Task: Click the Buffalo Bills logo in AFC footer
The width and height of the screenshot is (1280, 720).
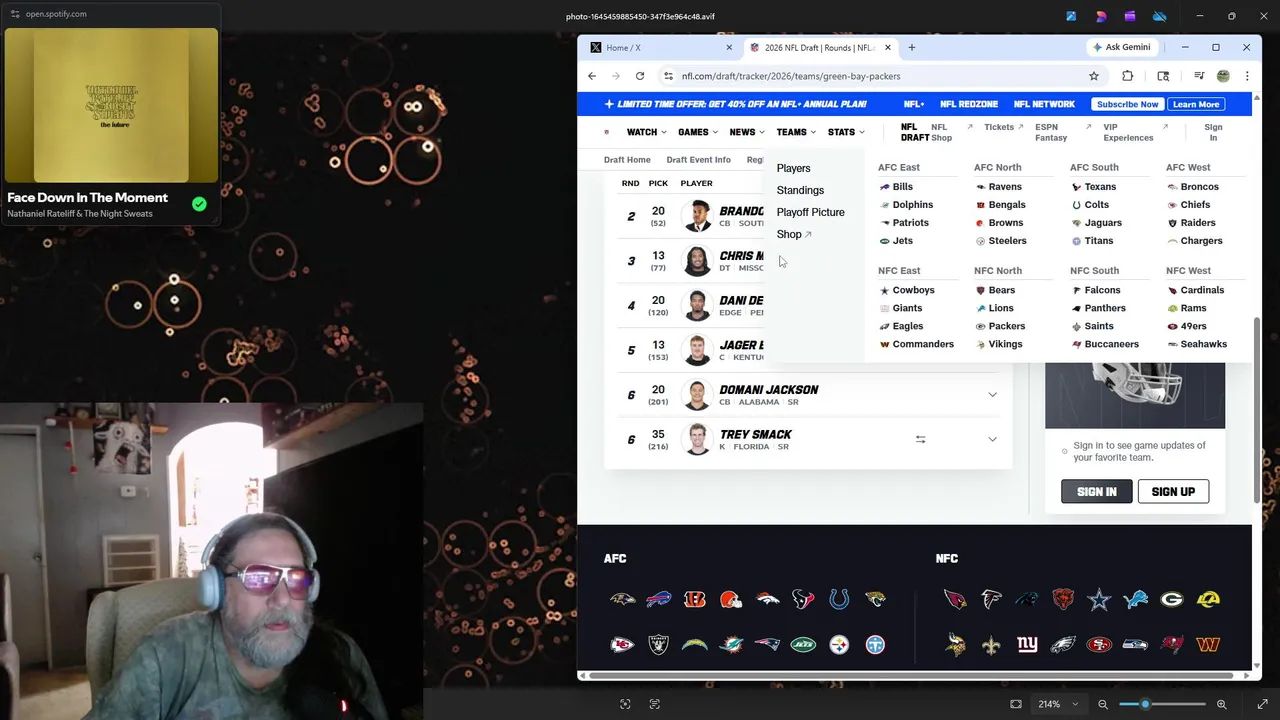Action: (658, 599)
